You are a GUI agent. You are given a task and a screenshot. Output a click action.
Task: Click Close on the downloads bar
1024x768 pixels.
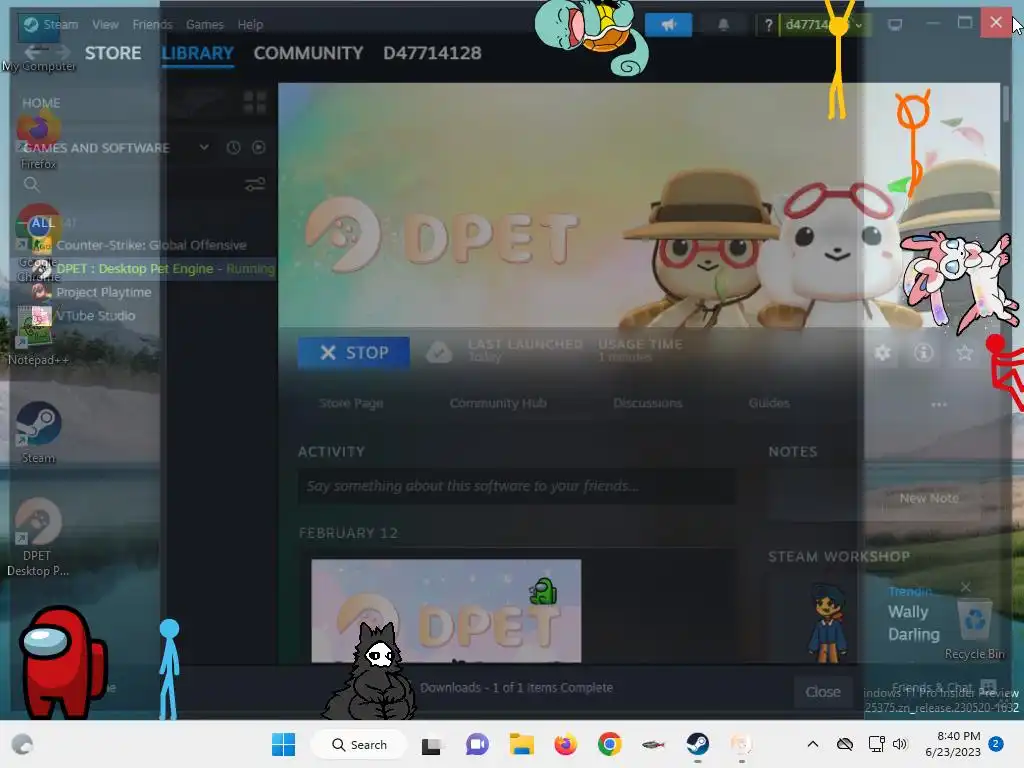823,692
